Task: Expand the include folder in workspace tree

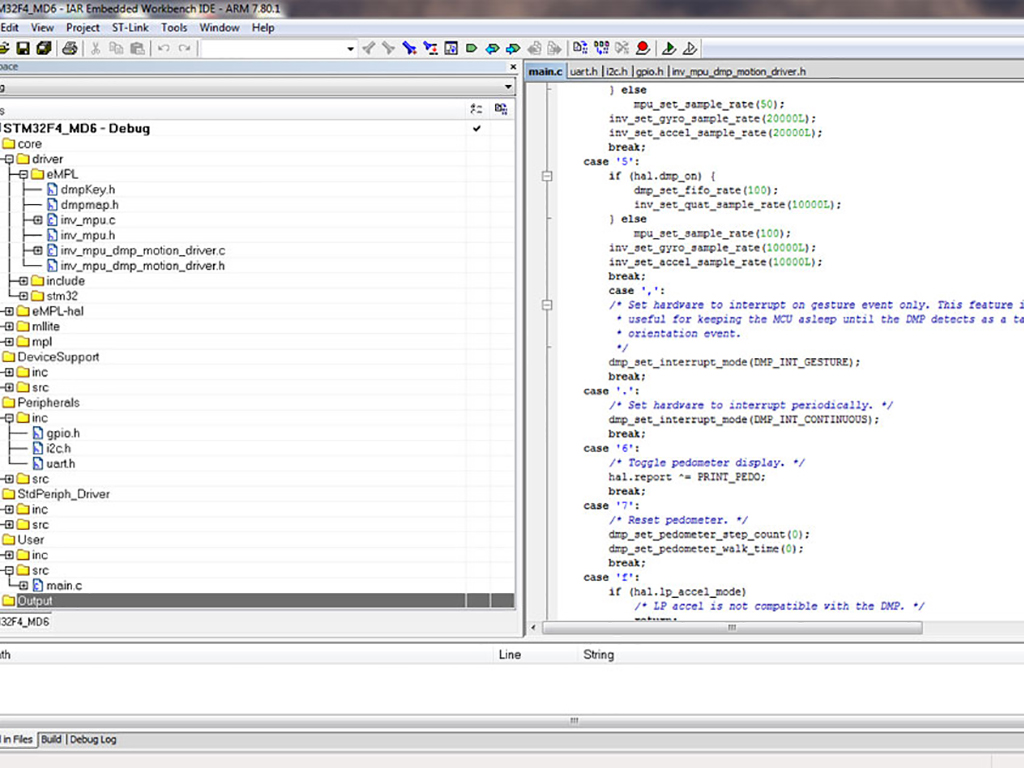Action: [x=23, y=281]
